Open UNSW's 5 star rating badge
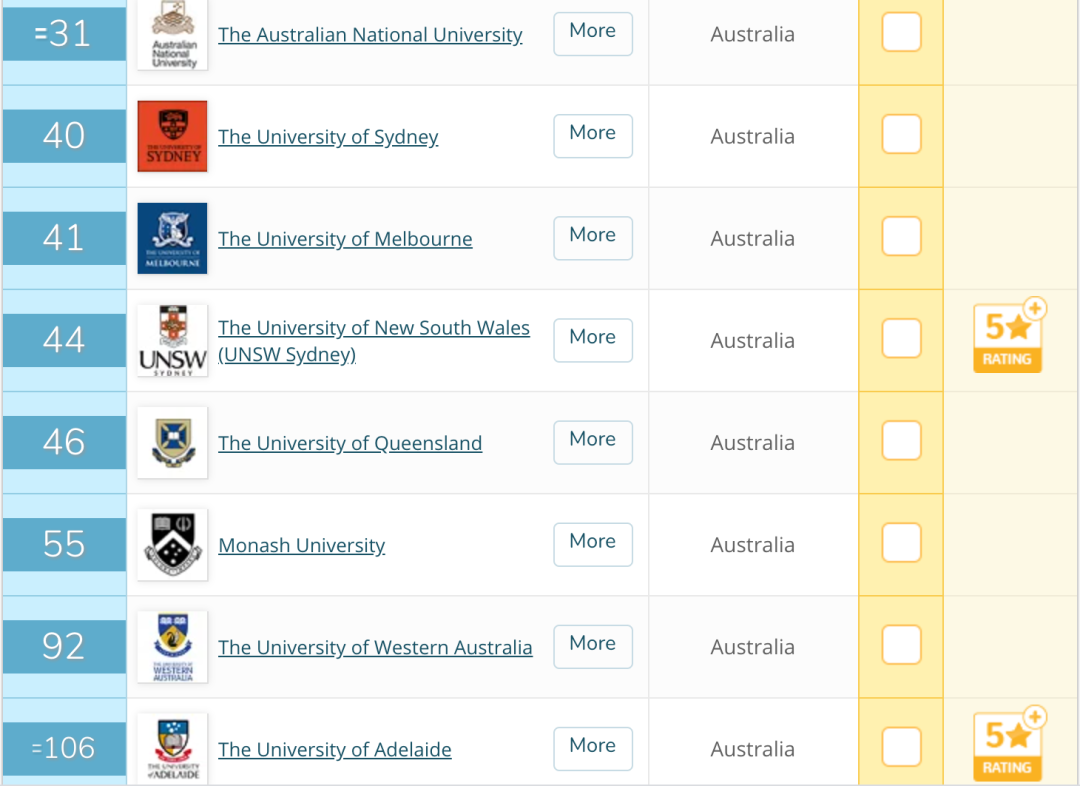The image size is (1080, 786). click(x=1009, y=336)
